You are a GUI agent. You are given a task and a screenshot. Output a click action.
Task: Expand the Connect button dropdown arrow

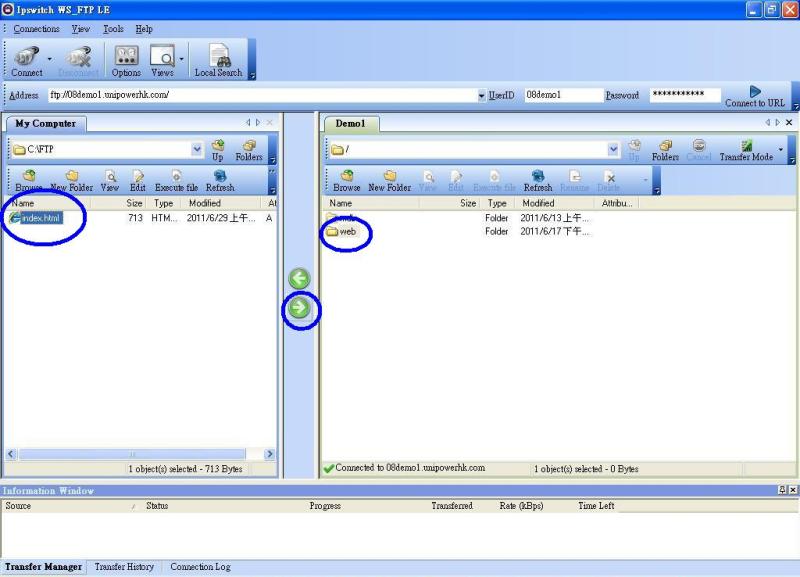click(49, 59)
